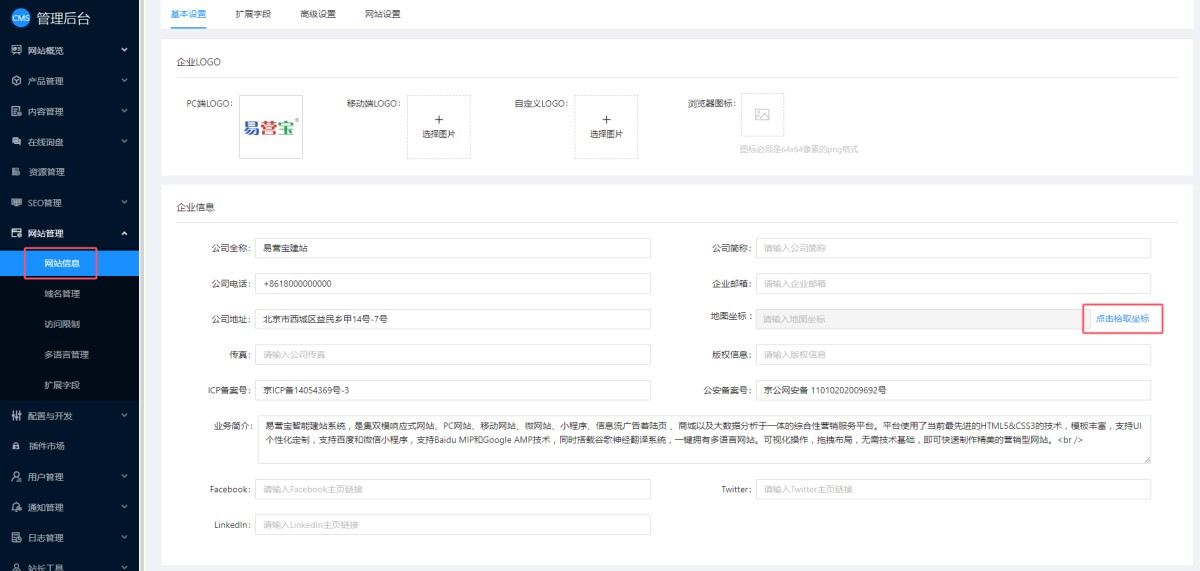Collapse the 网站管理 sidebar section
Screen dimensions: 1200x571
(x=68, y=233)
